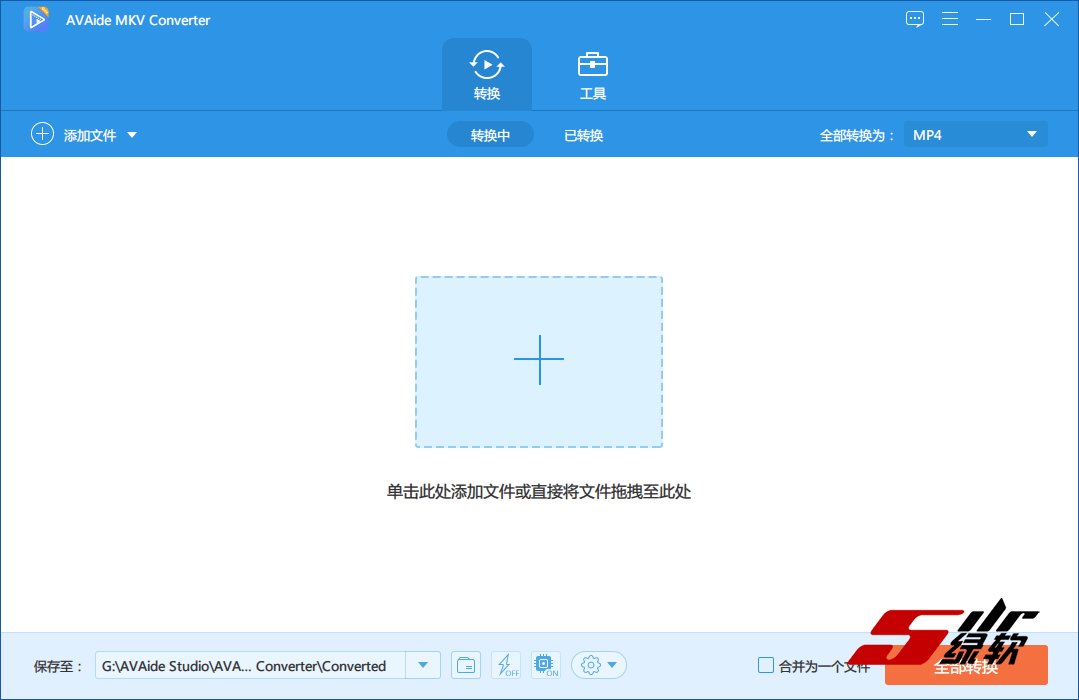1079x700 pixels.
Task: Switch to the 转换 (Convert) tab
Action: tap(487, 76)
